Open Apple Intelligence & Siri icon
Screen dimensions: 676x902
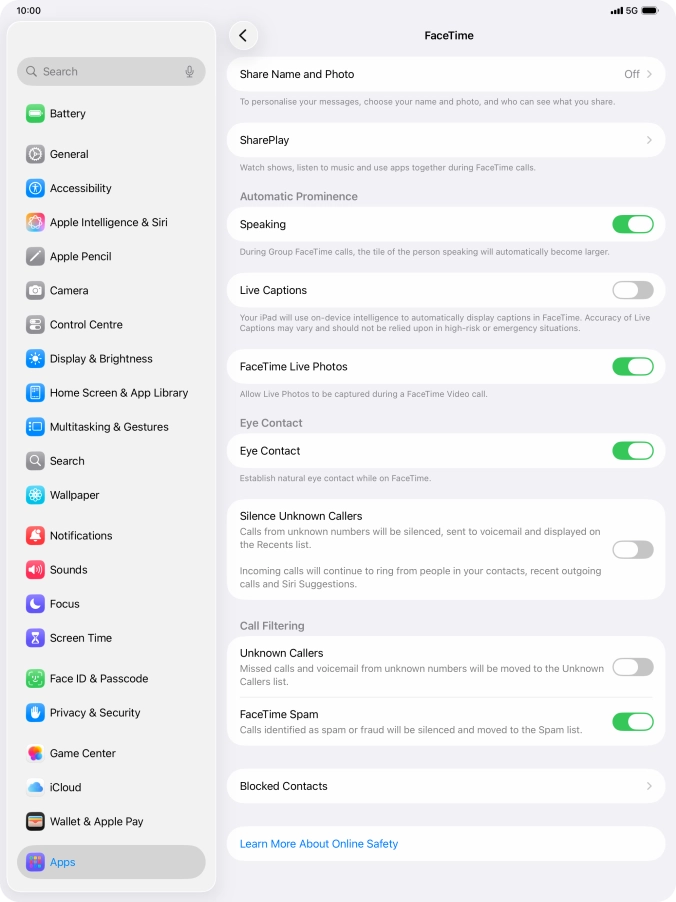[x=35, y=222]
